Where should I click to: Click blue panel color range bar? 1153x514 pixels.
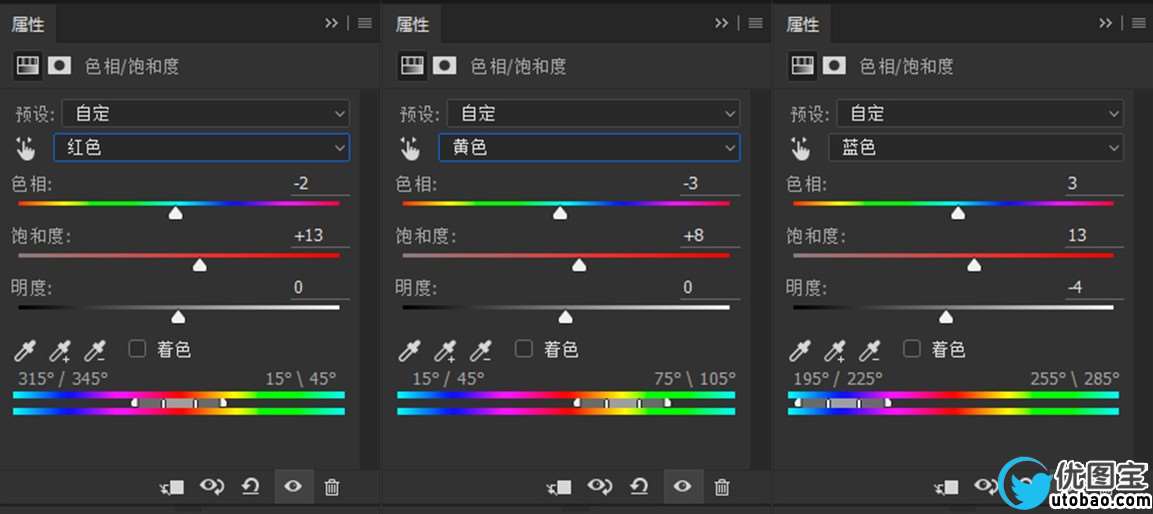954,403
